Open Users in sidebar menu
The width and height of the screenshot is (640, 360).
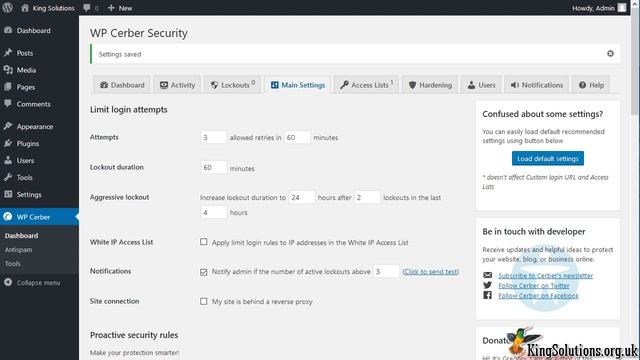(x=25, y=160)
